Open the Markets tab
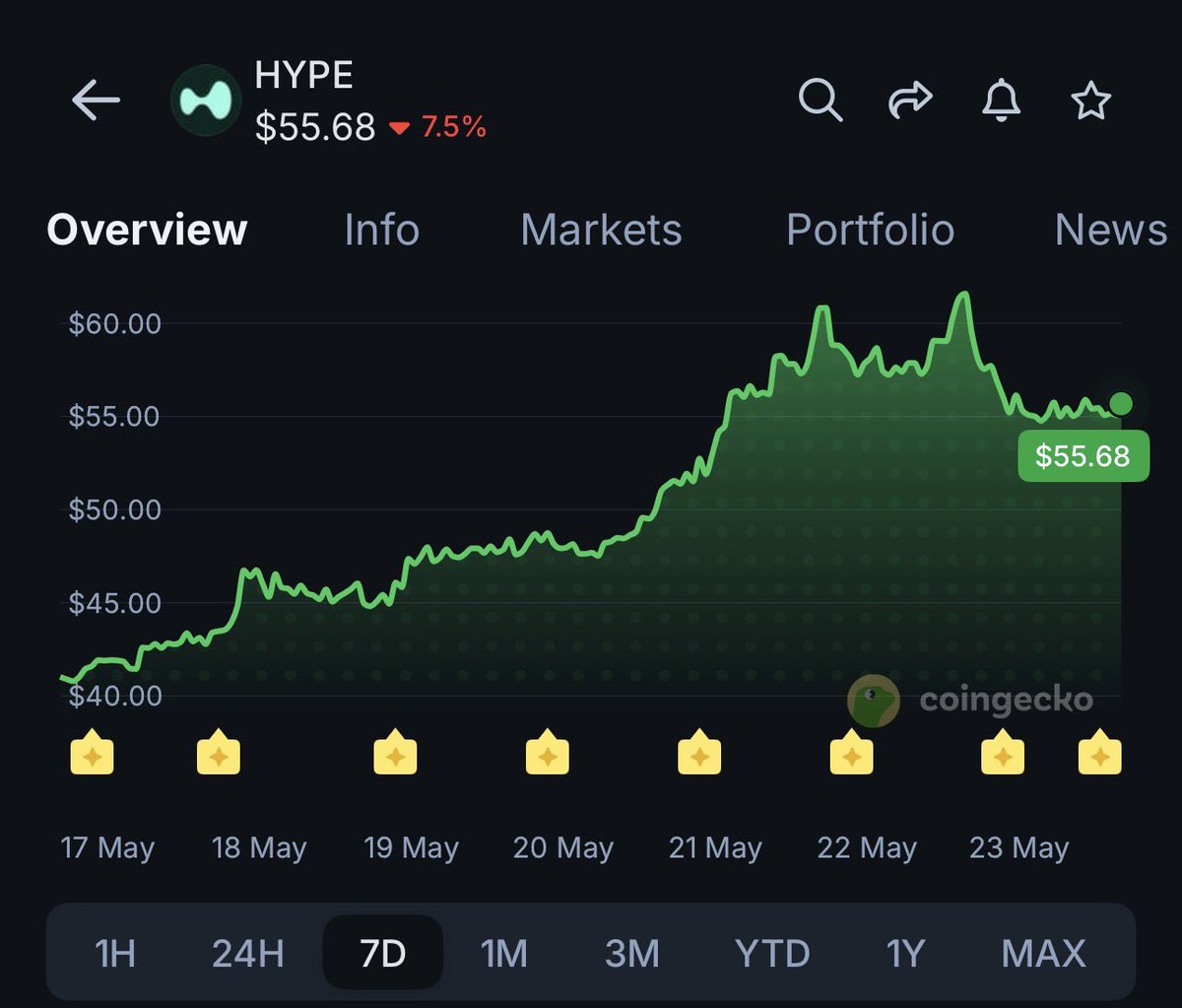 pos(601,230)
